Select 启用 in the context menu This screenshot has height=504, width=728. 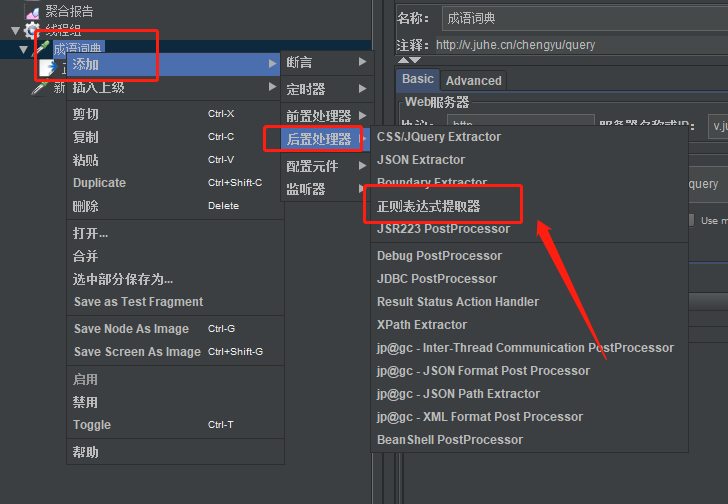(x=176, y=379)
